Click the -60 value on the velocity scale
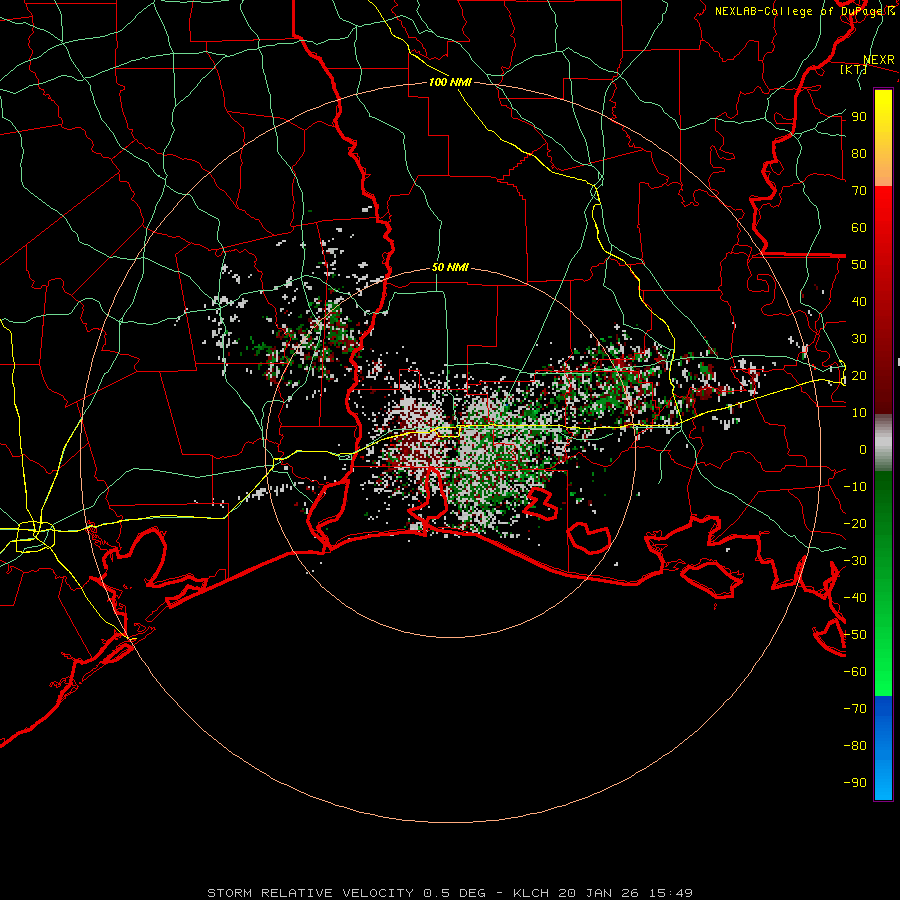This screenshot has height=900, width=900. 855,672
